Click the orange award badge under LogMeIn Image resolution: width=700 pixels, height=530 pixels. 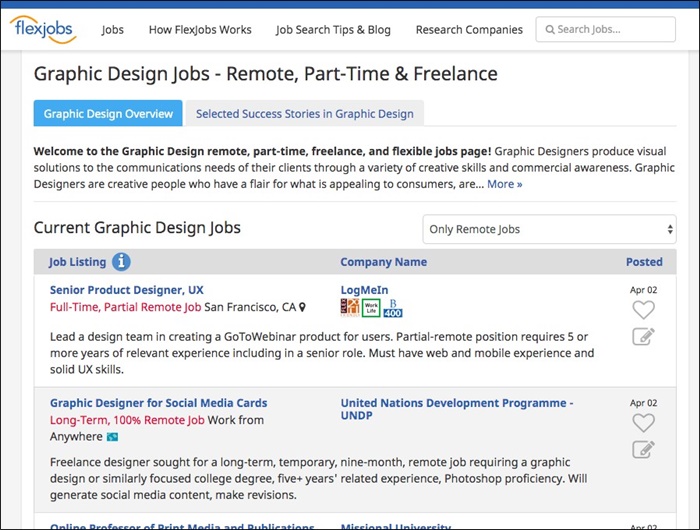point(350,308)
